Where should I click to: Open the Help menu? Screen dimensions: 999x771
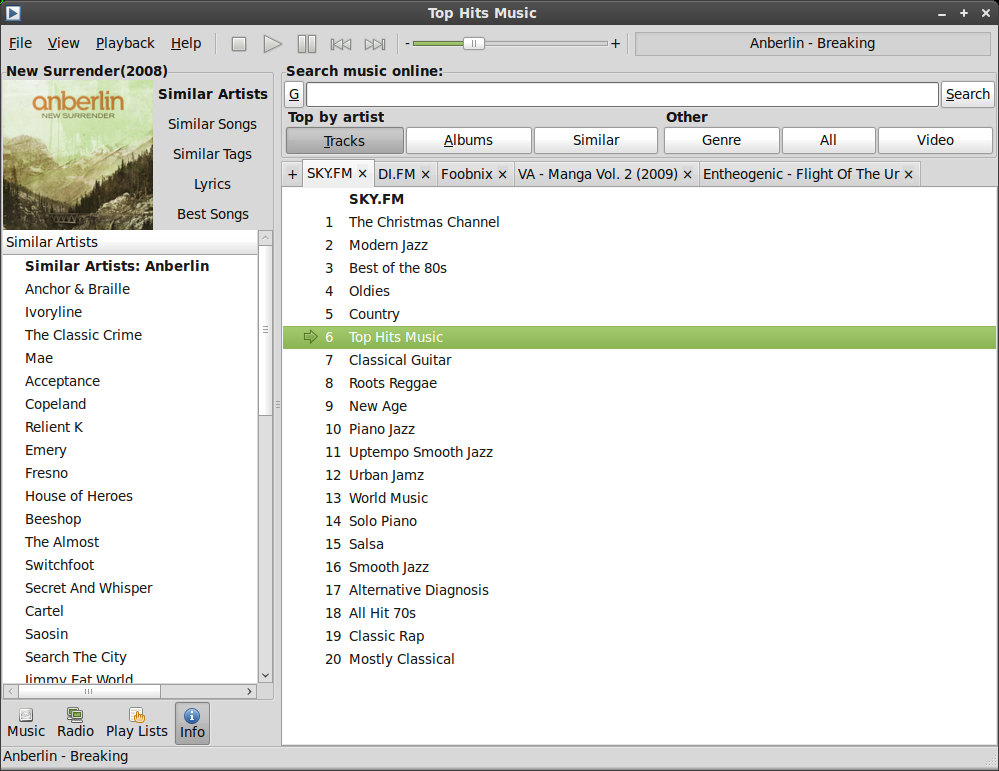point(186,43)
